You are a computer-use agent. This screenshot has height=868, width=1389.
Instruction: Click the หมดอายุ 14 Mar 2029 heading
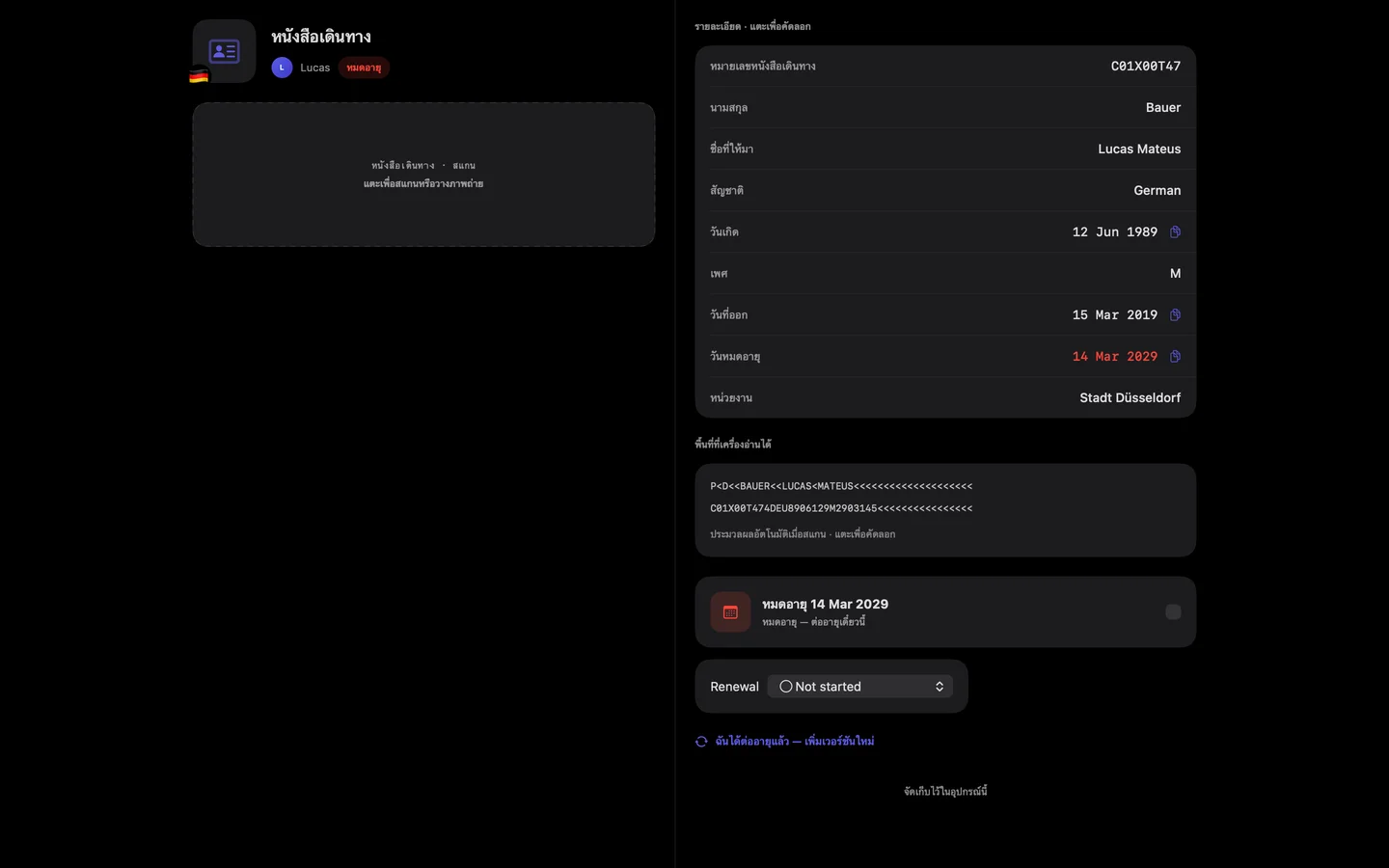coord(825,605)
